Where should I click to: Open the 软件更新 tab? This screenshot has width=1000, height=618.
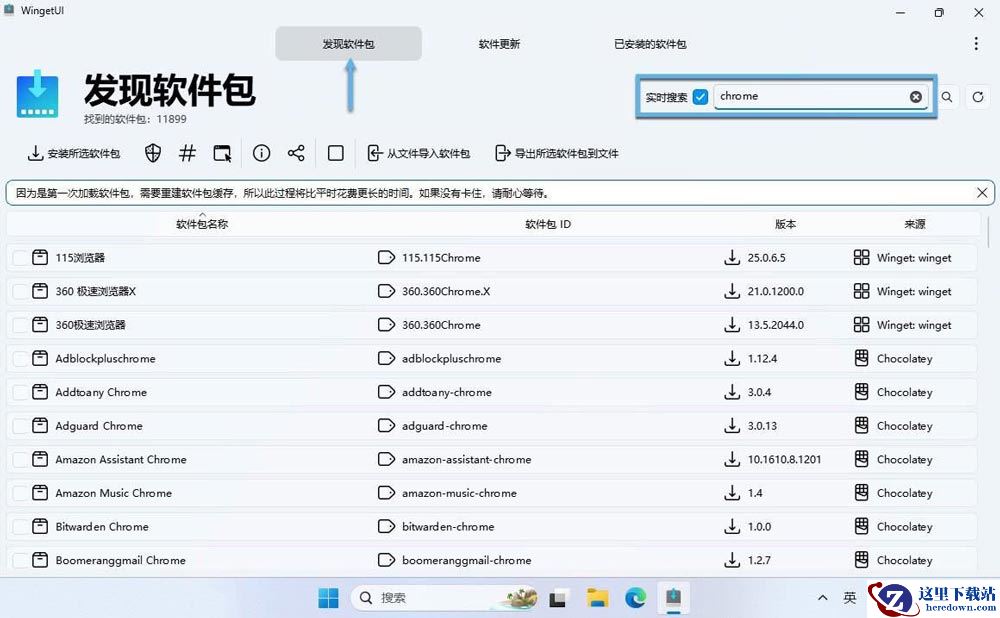[499, 44]
